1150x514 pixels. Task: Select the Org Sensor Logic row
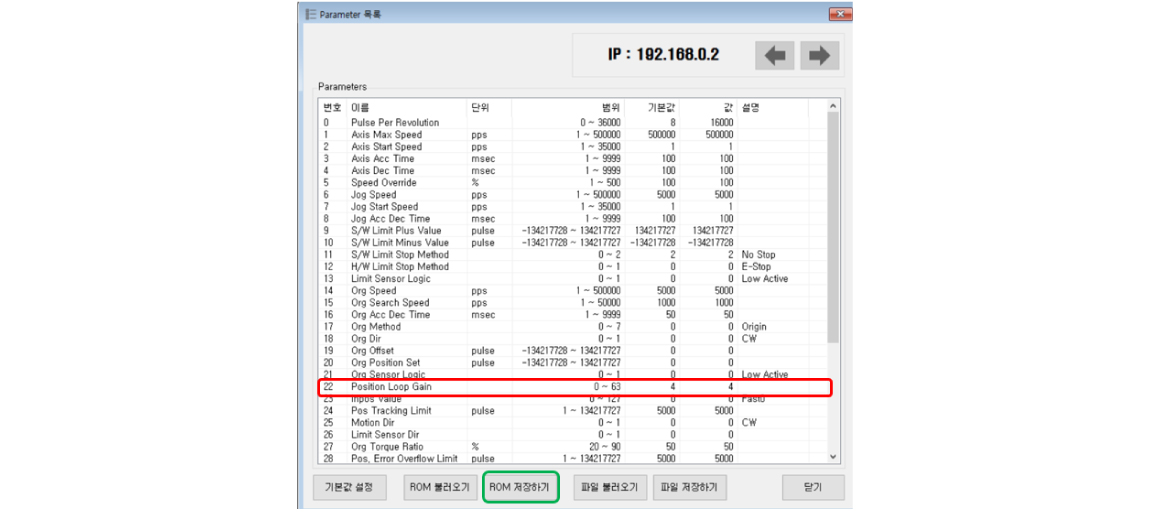(572, 375)
